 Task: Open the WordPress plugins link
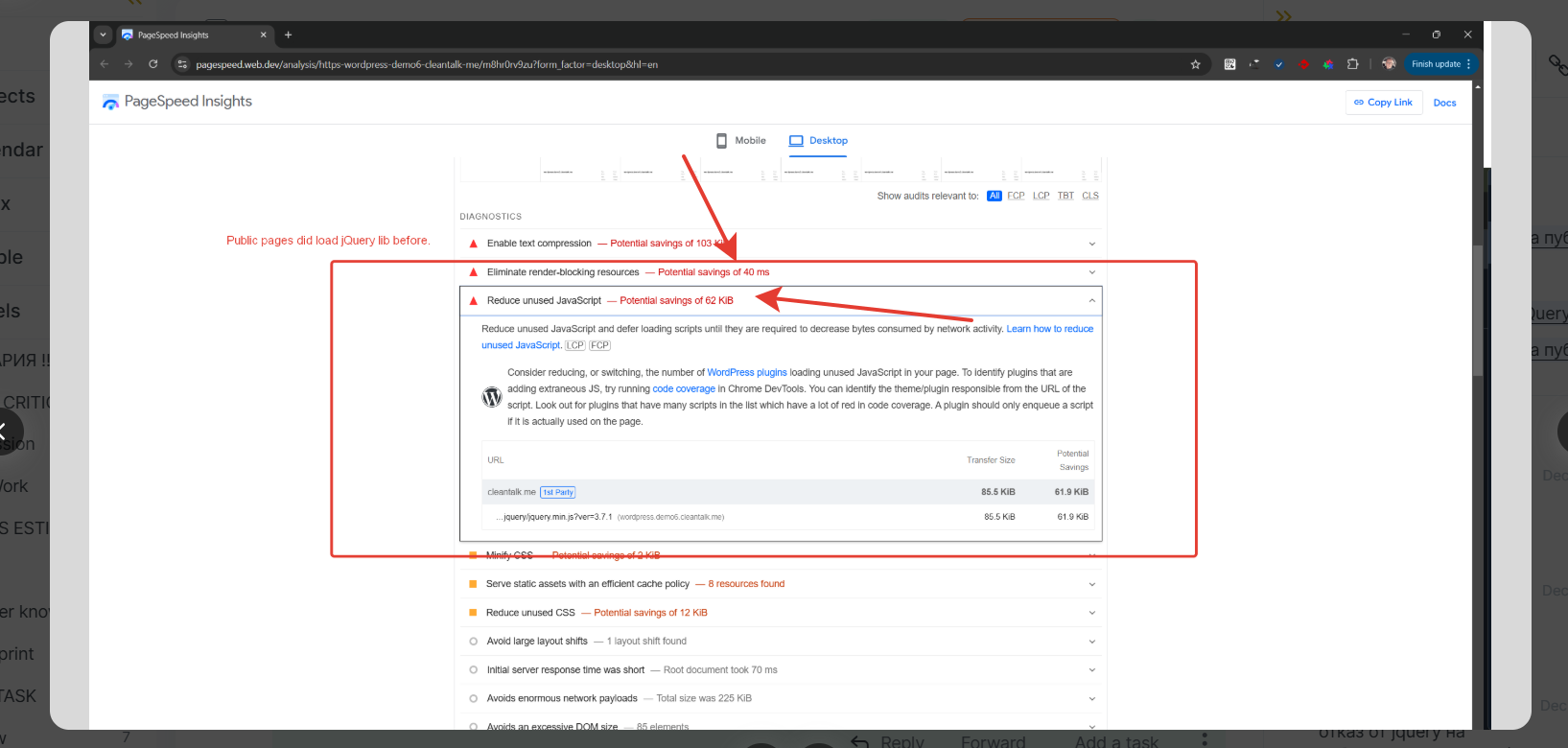(746, 373)
